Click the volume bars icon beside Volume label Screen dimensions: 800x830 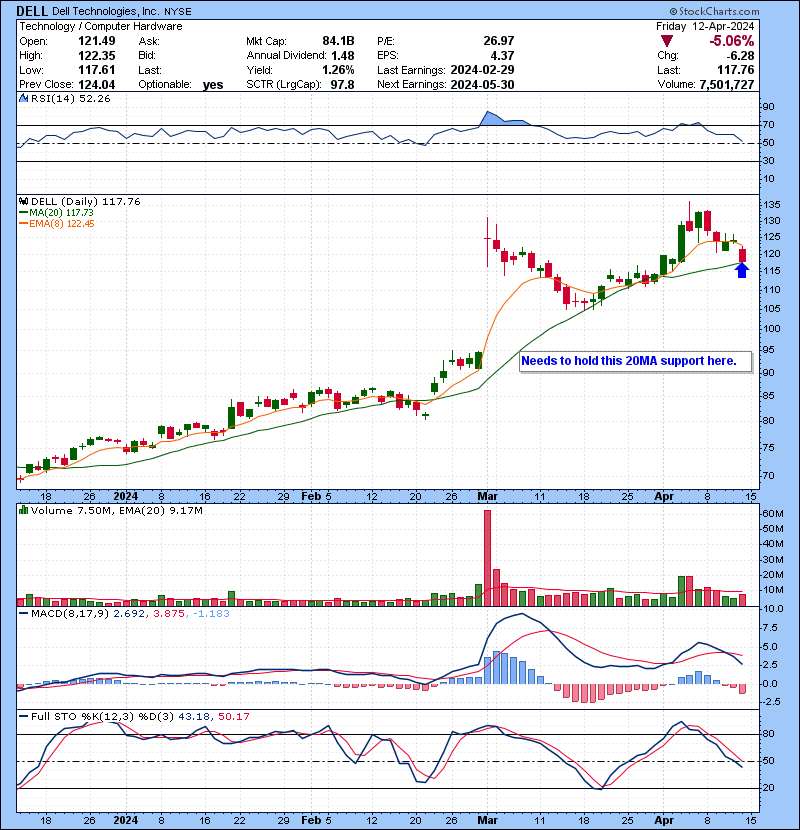point(23,510)
